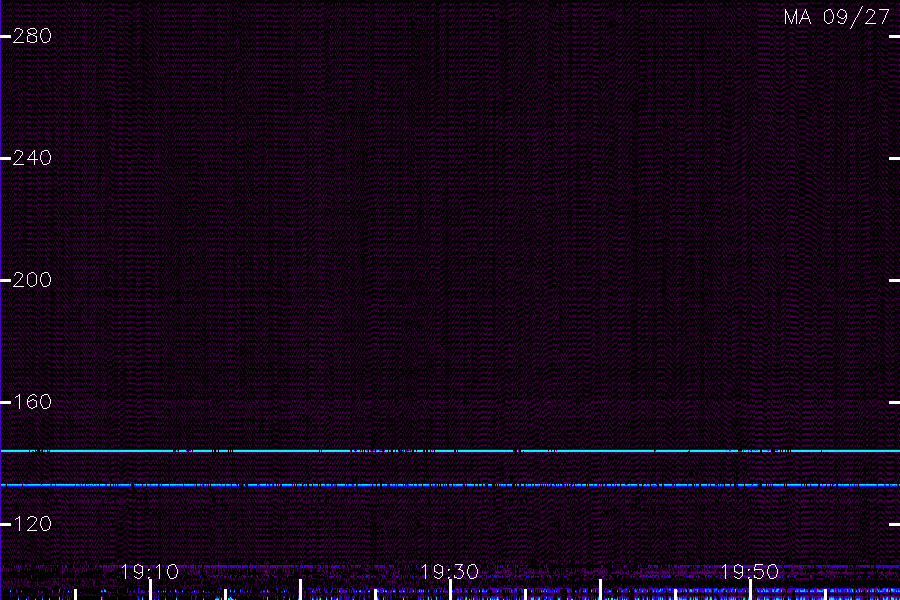
Task: Click the 160 frequency axis label
Action: pos(32,402)
